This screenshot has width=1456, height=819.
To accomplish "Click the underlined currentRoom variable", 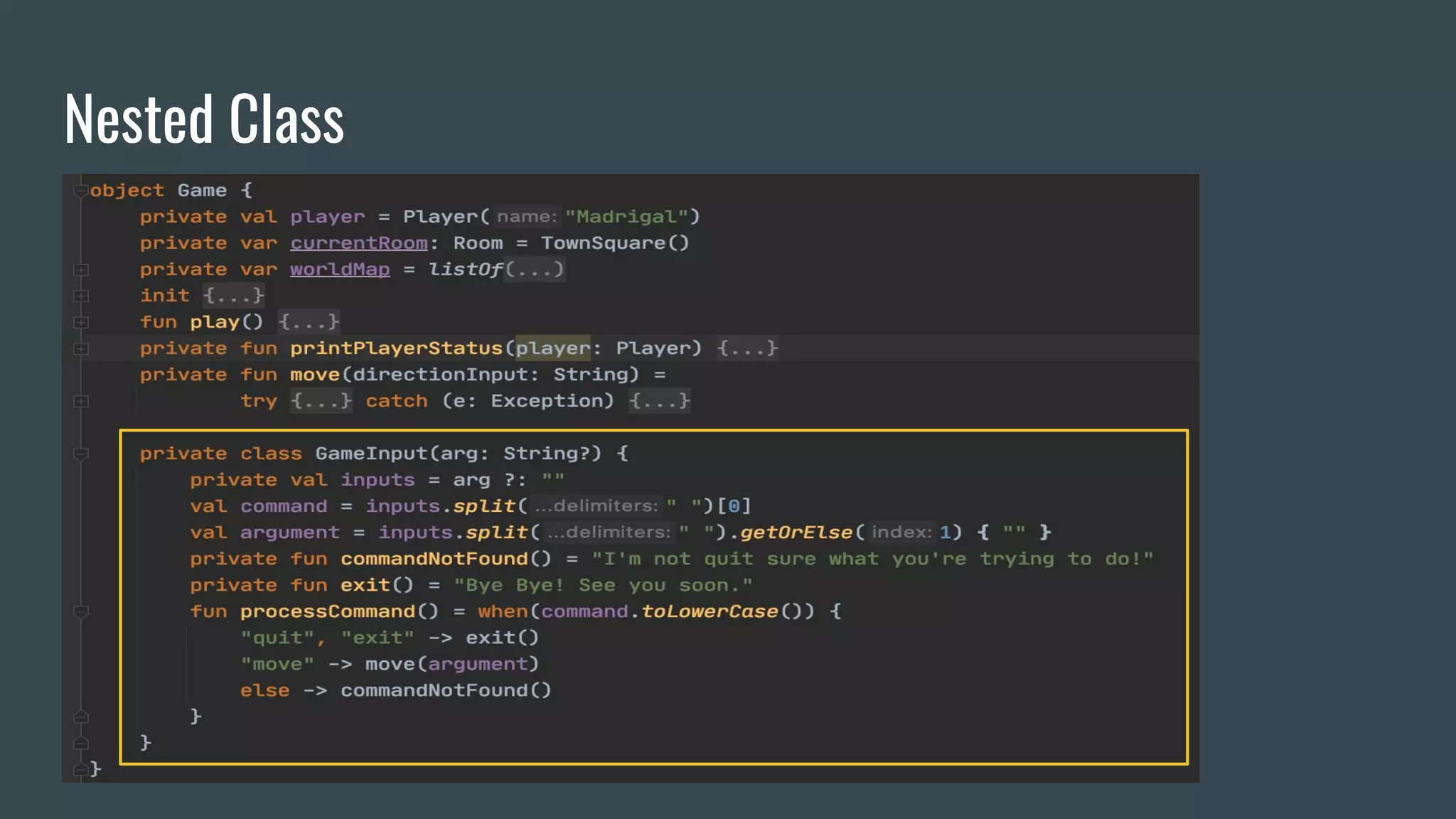I will coord(359,243).
